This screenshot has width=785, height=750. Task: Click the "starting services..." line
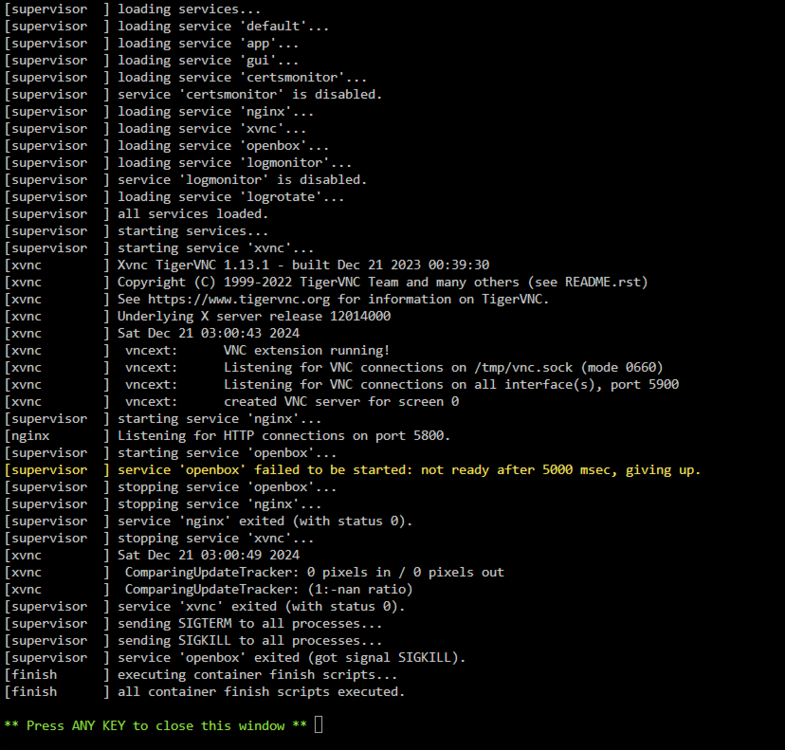pyautogui.click(x=136, y=230)
